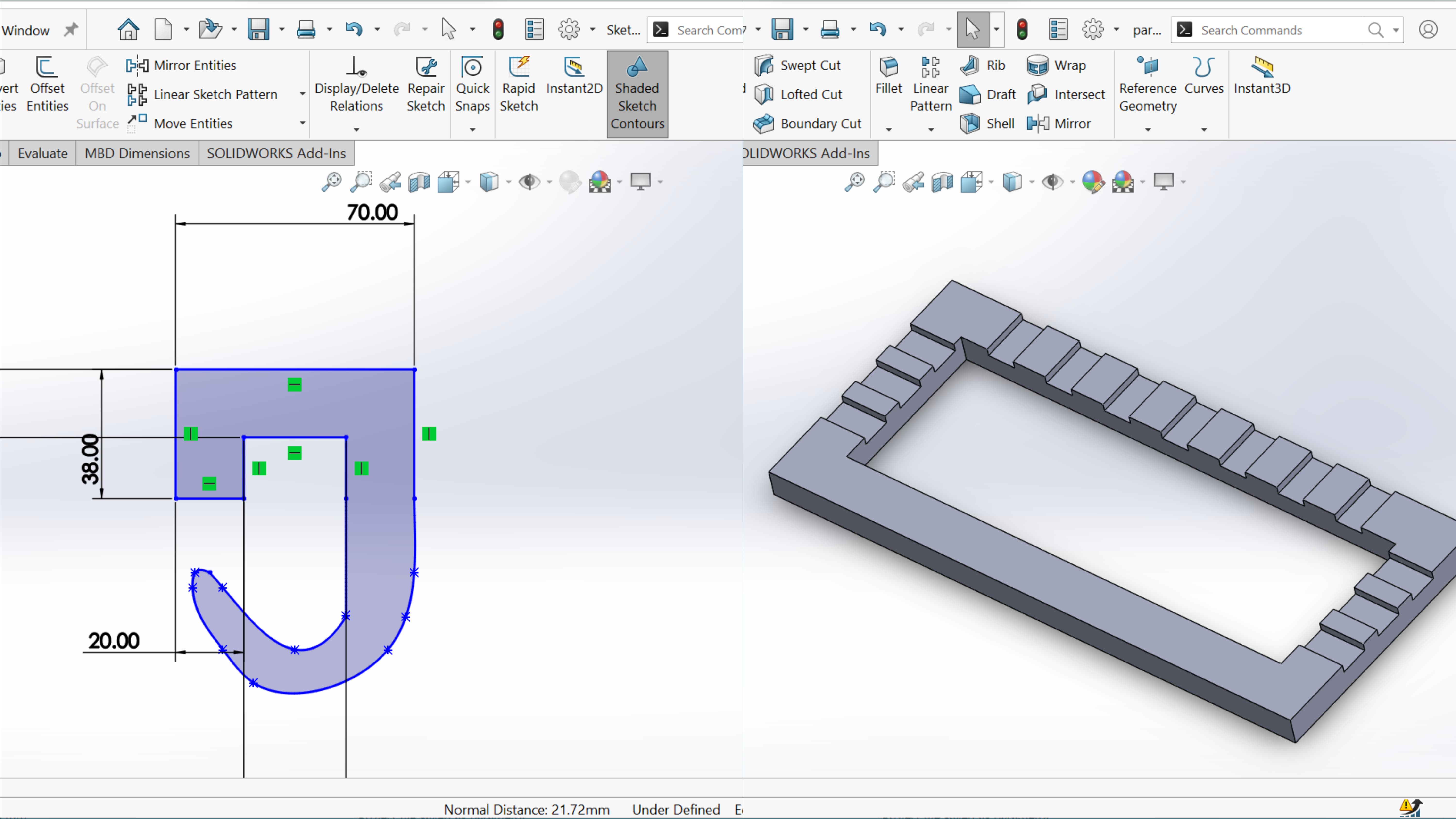The width and height of the screenshot is (1456, 819).
Task: Click Select cursor tool in left window
Action: [449, 29]
